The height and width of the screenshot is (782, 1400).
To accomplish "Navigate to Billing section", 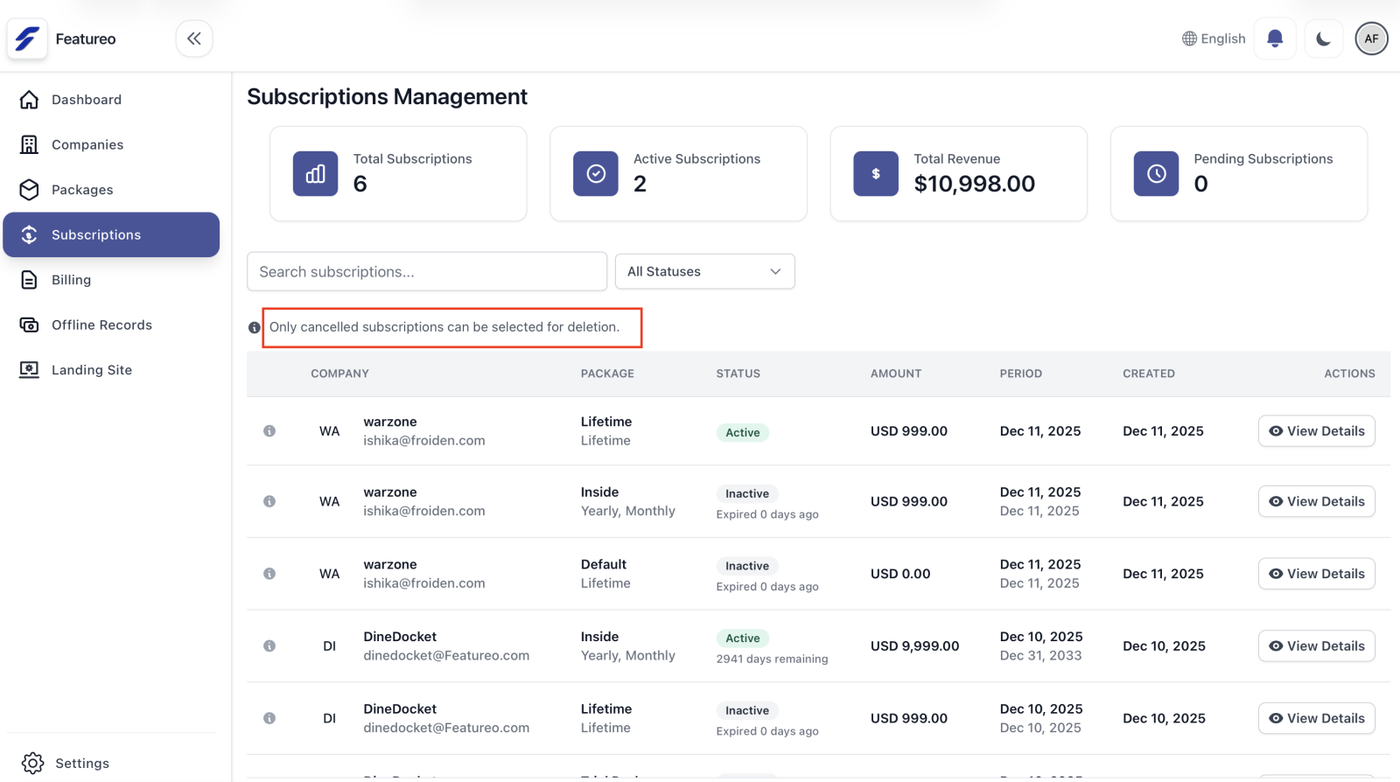I will coord(71,280).
